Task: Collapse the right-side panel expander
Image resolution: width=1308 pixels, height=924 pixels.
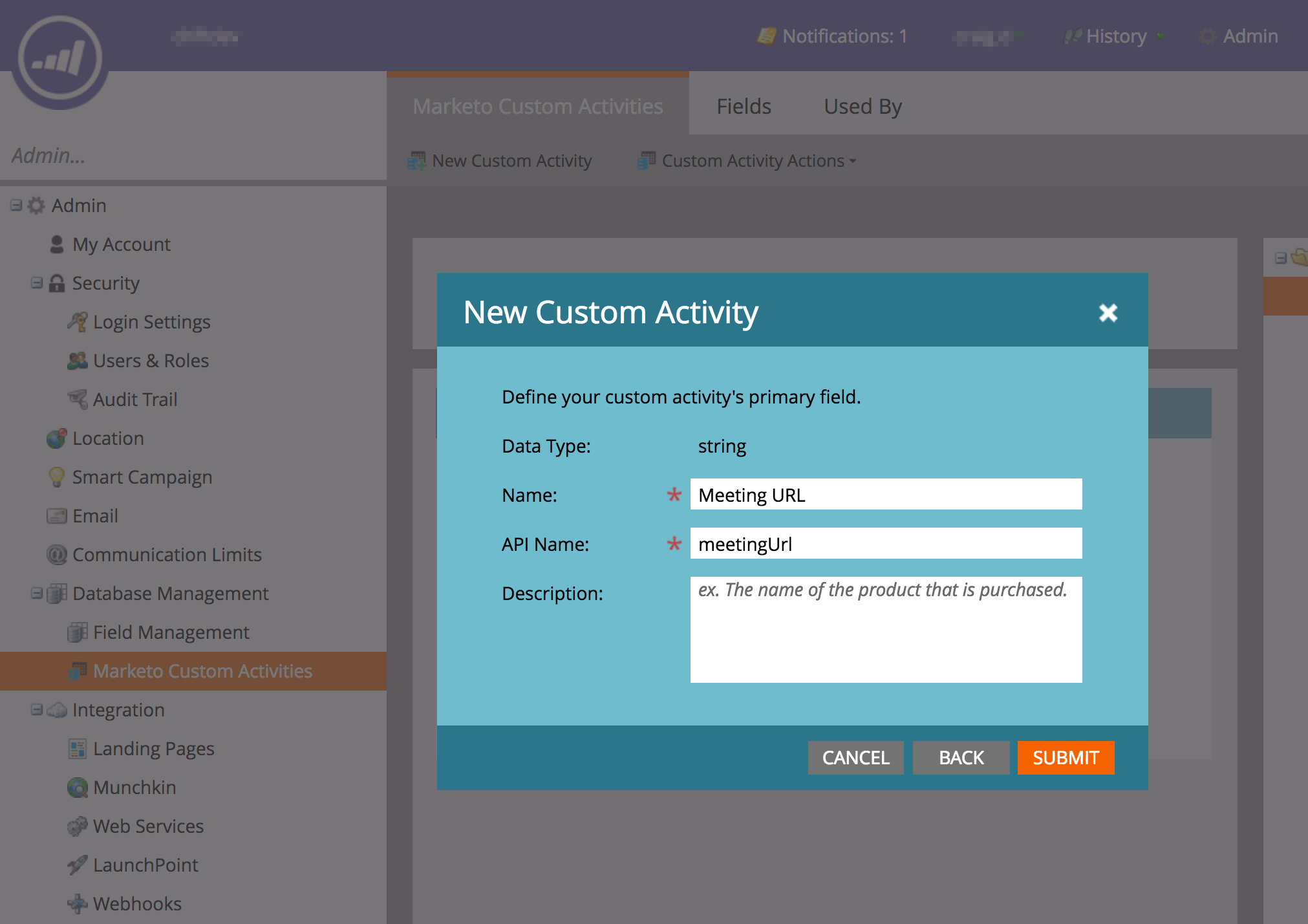Action: (x=1280, y=258)
